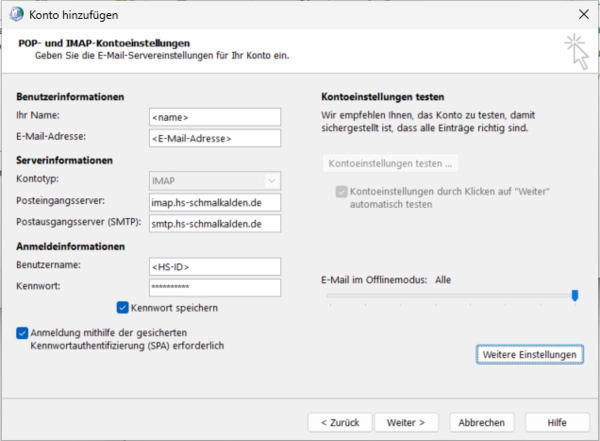Viewport: 600px width, 441px height.
Task: Toggle SPA secure authentication checkbox
Action: point(22,333)
